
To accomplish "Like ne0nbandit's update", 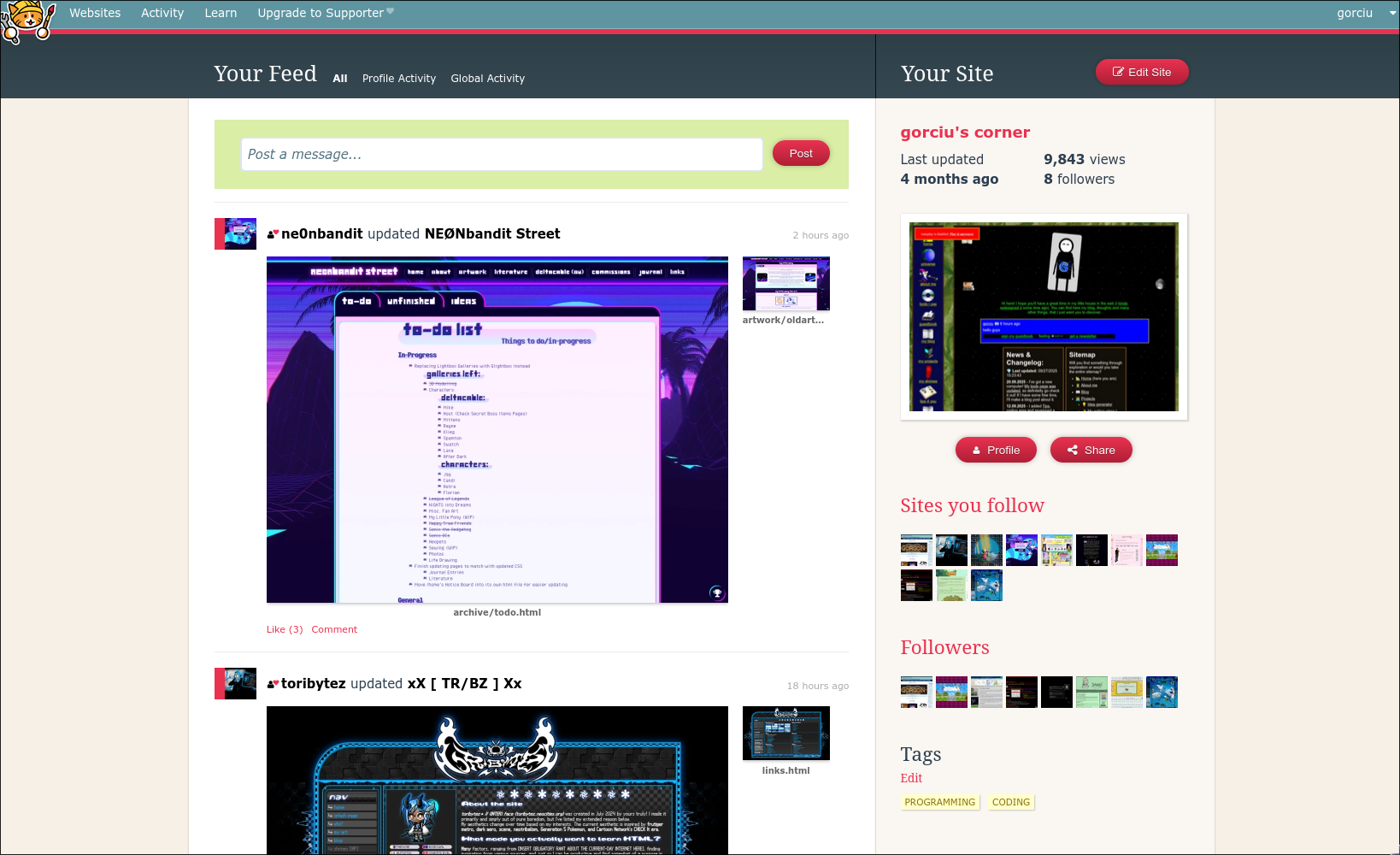I will pos(284,629).
